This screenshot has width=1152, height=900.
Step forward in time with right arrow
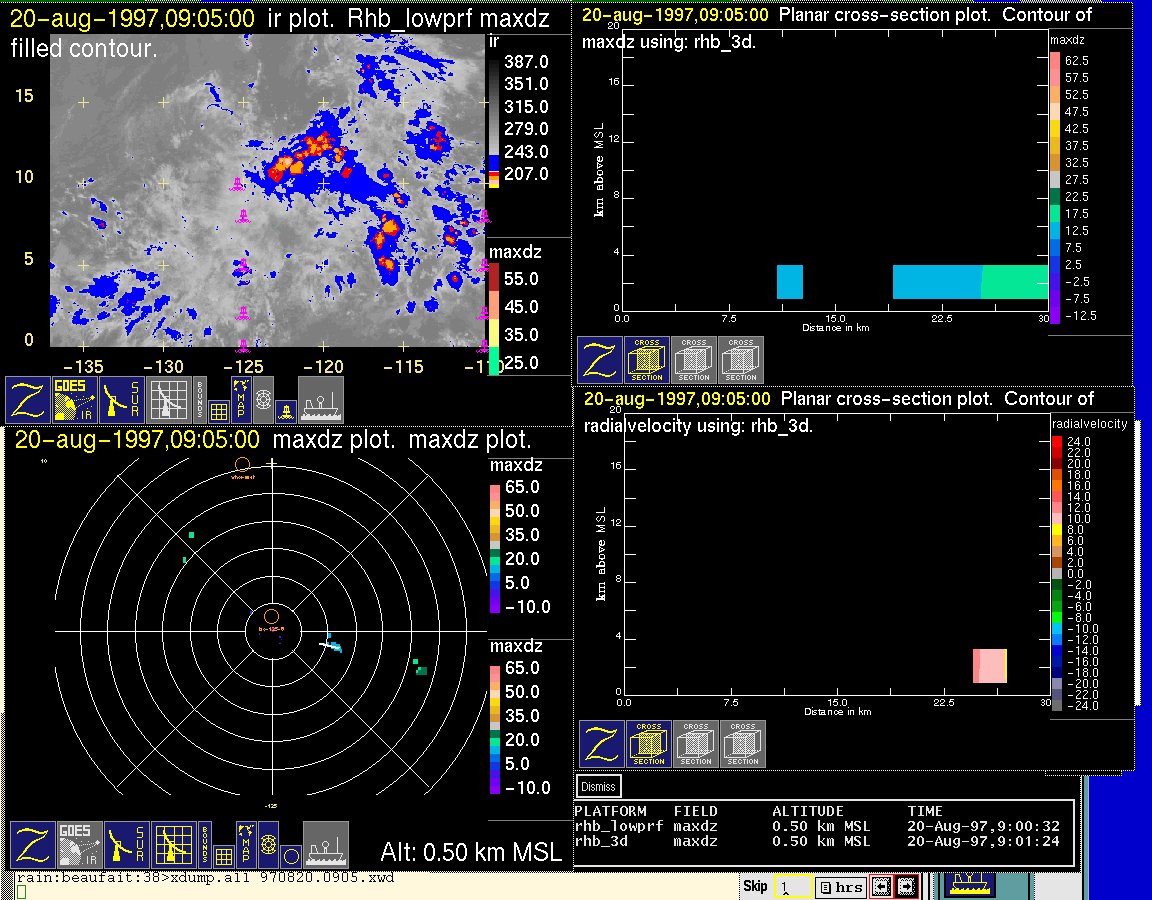click(906, 886)
